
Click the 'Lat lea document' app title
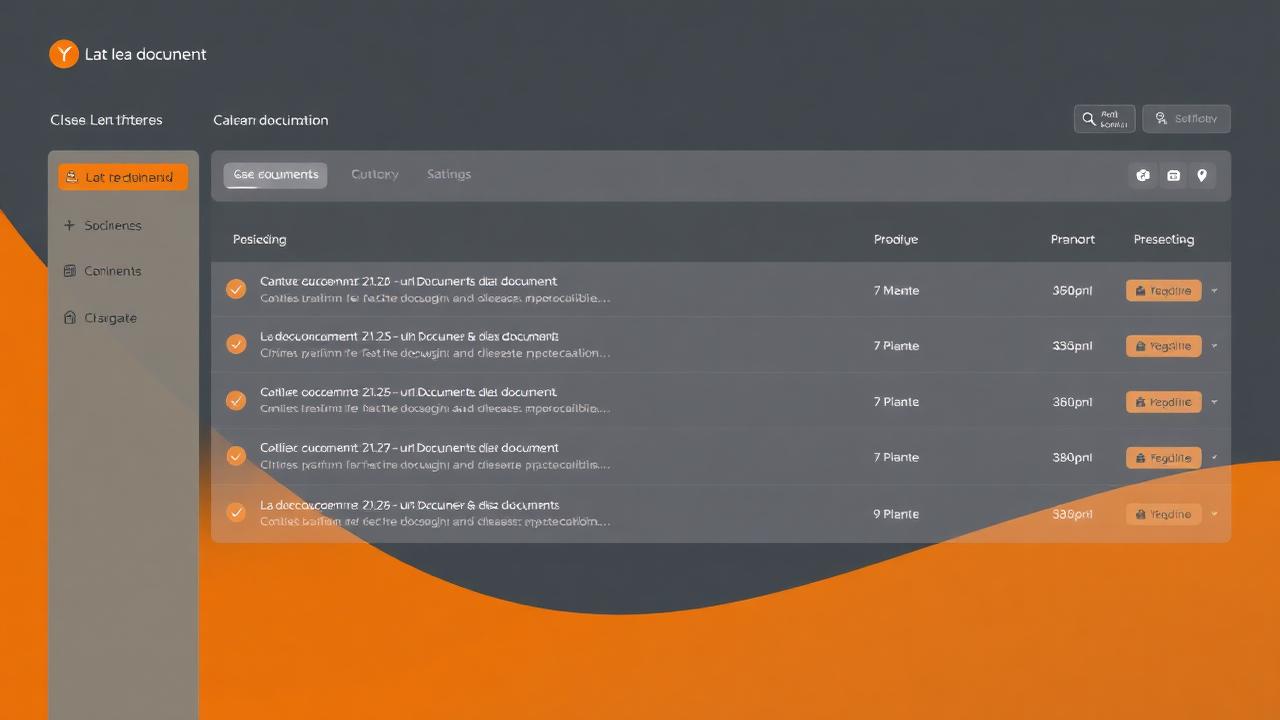coord(145,54)
